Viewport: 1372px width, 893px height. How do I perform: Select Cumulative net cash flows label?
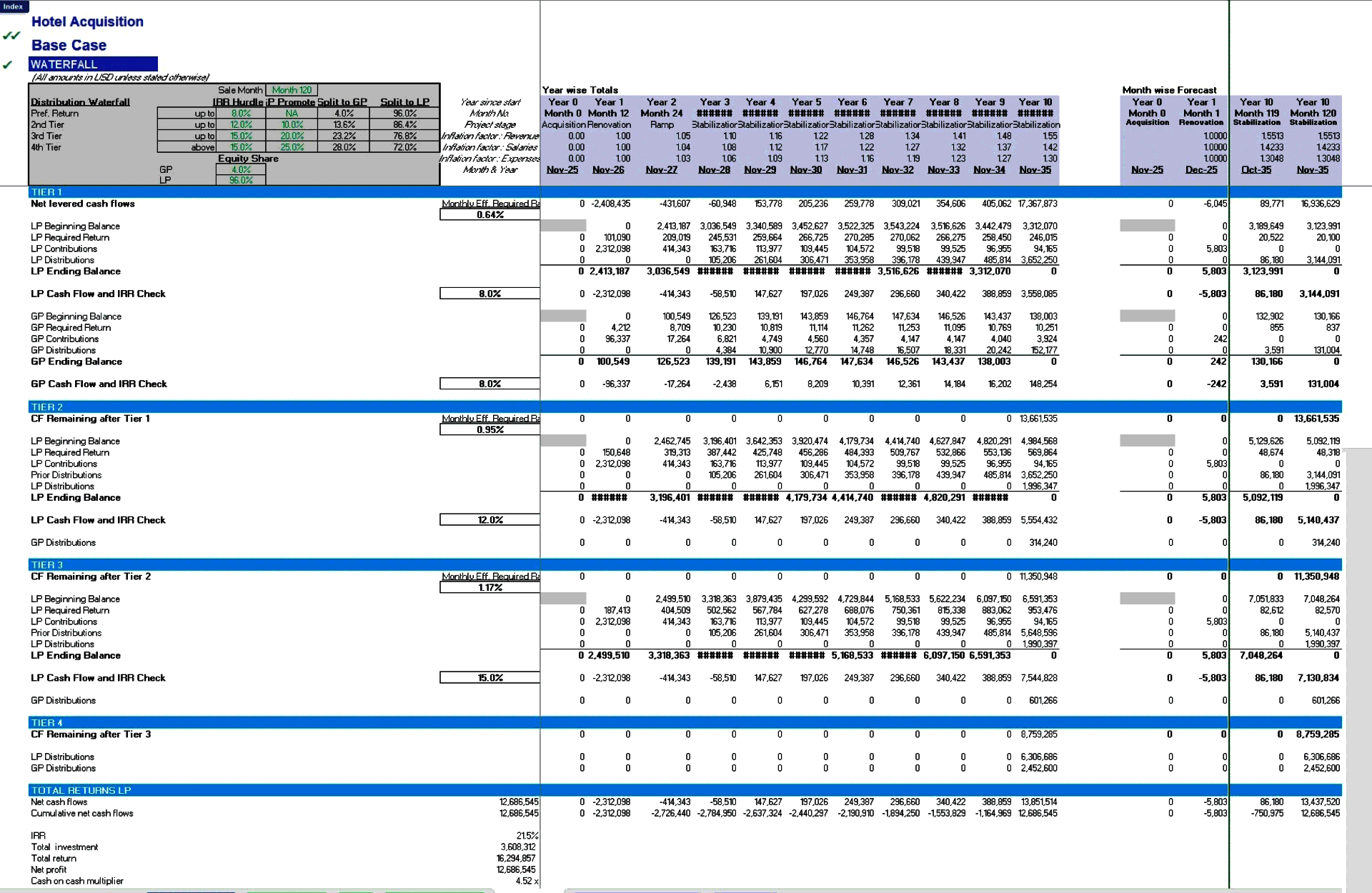click(81, 813)
